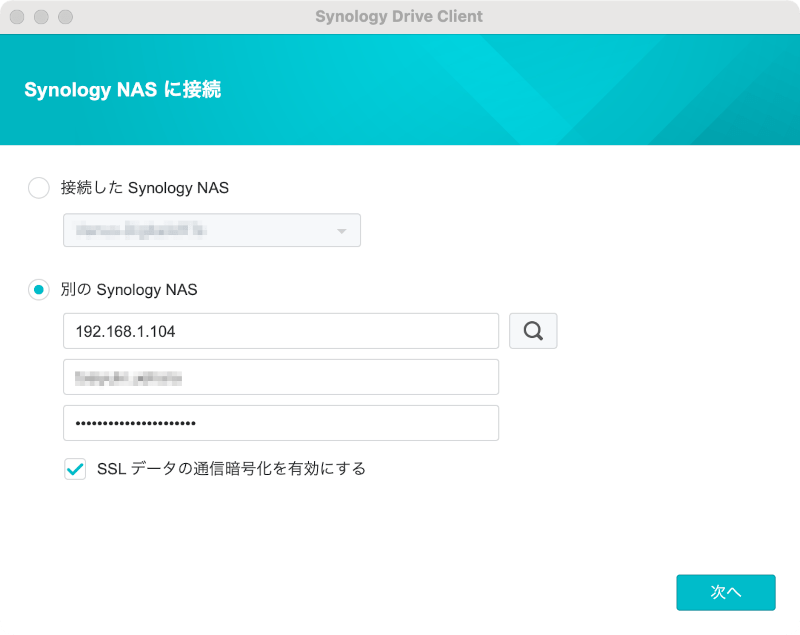Click the magnifier search NAS icon

click(533, 331)
